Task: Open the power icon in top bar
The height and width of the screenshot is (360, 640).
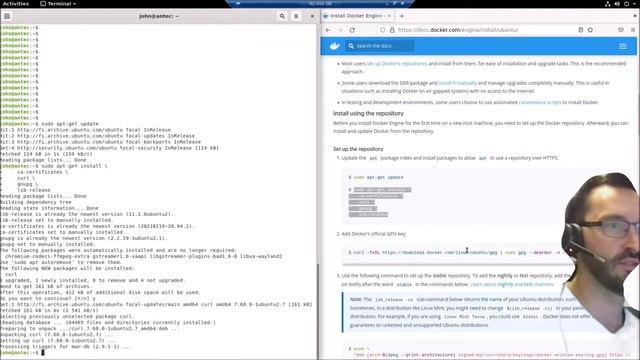Action: point(627,4)
